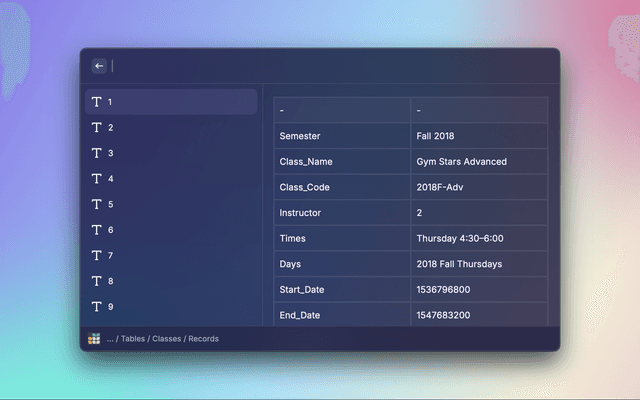Click the back arrow button
This screenshot has width=640, height=400.
99,66
